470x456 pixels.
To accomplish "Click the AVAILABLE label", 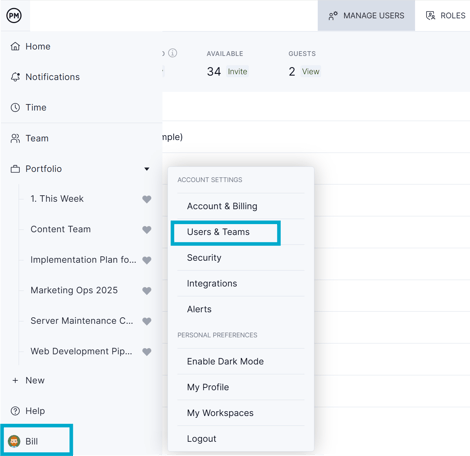I will pyautogui.click(x=225, y=54).
